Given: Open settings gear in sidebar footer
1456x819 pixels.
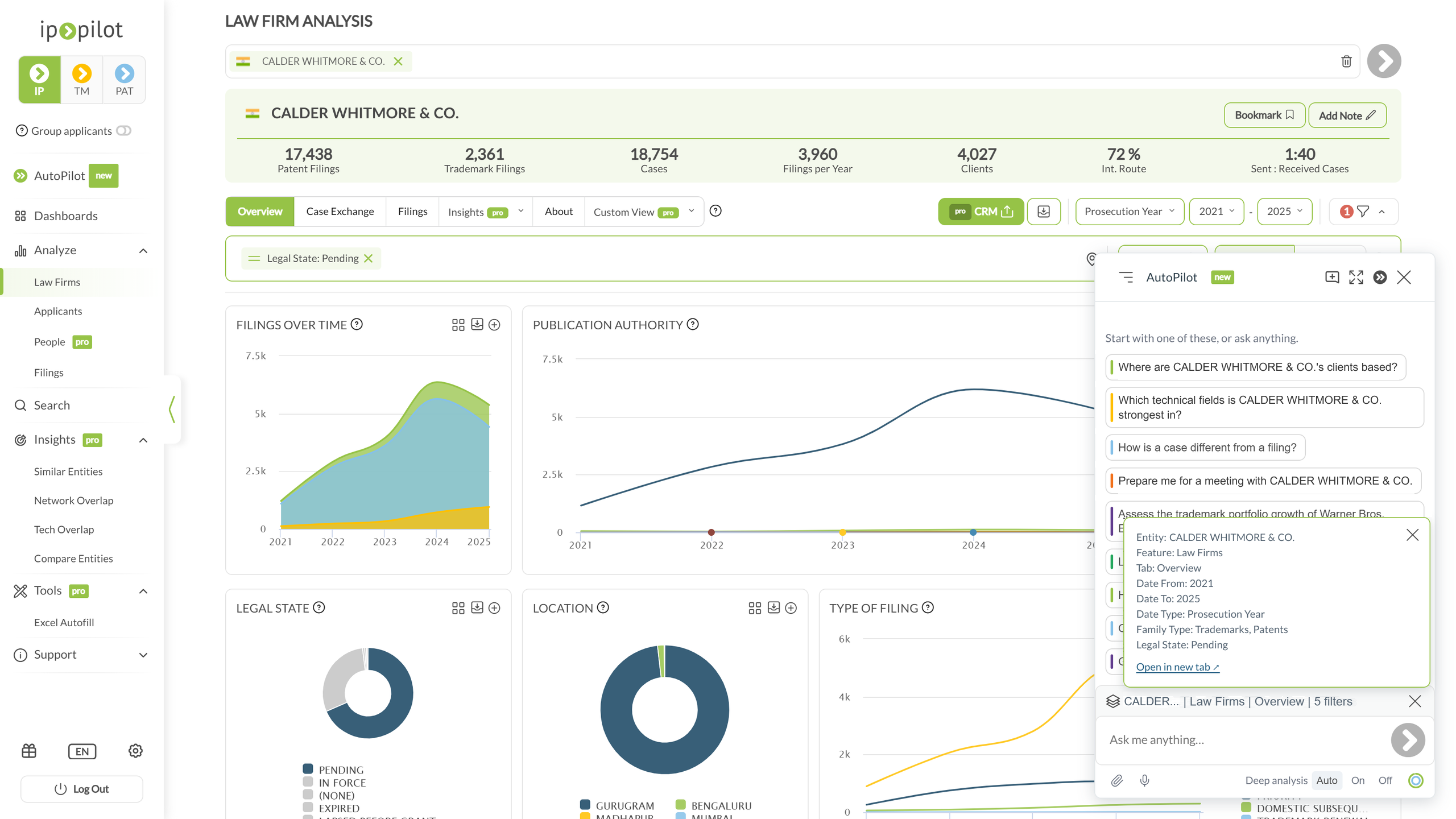Looking at the screenshot, I should point(135,751).
